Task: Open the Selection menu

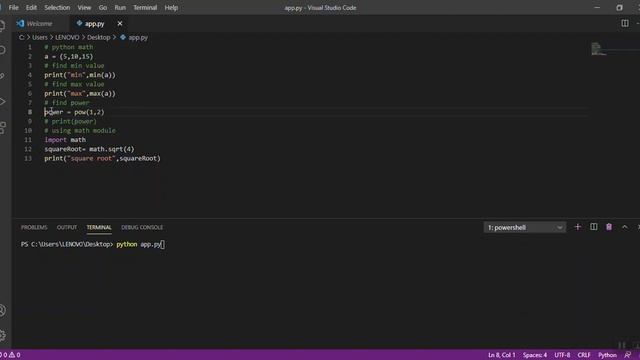Action: pyautogui.click(x=57, y=7)
